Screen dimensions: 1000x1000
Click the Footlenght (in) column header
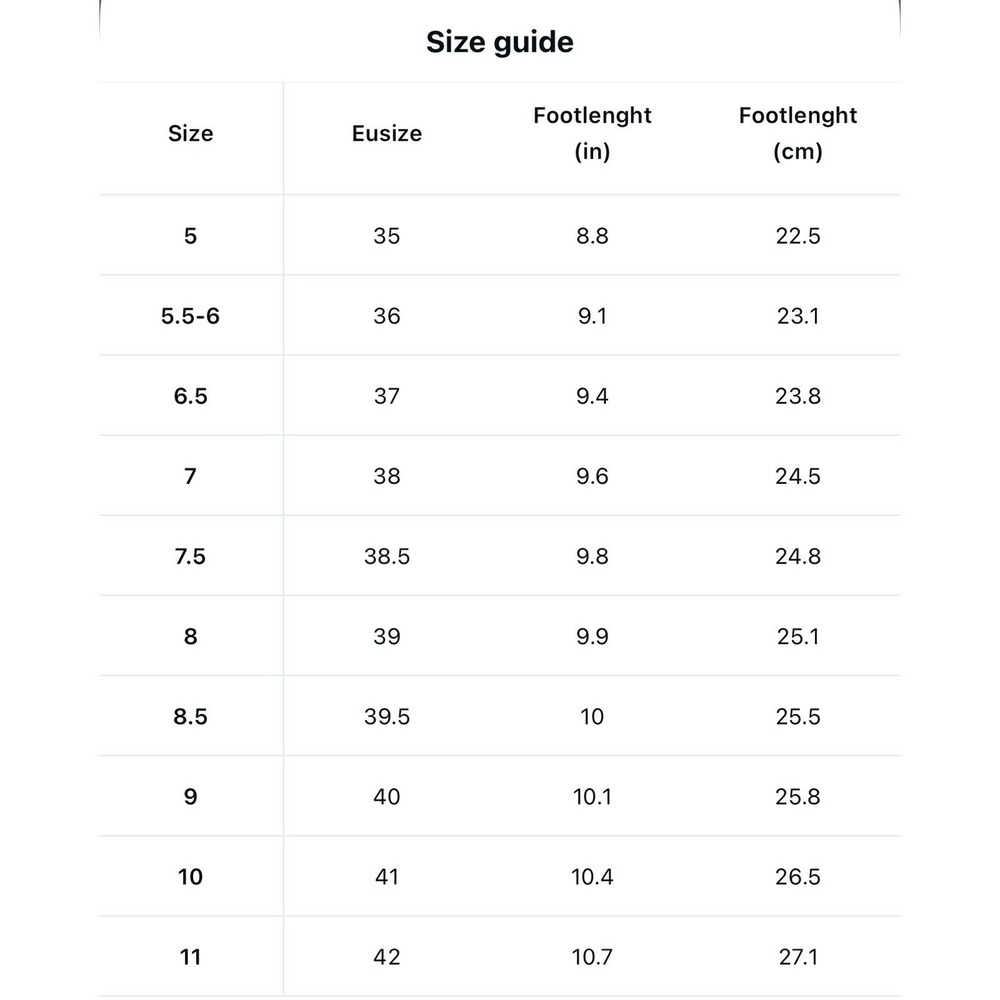coord(592,133)
